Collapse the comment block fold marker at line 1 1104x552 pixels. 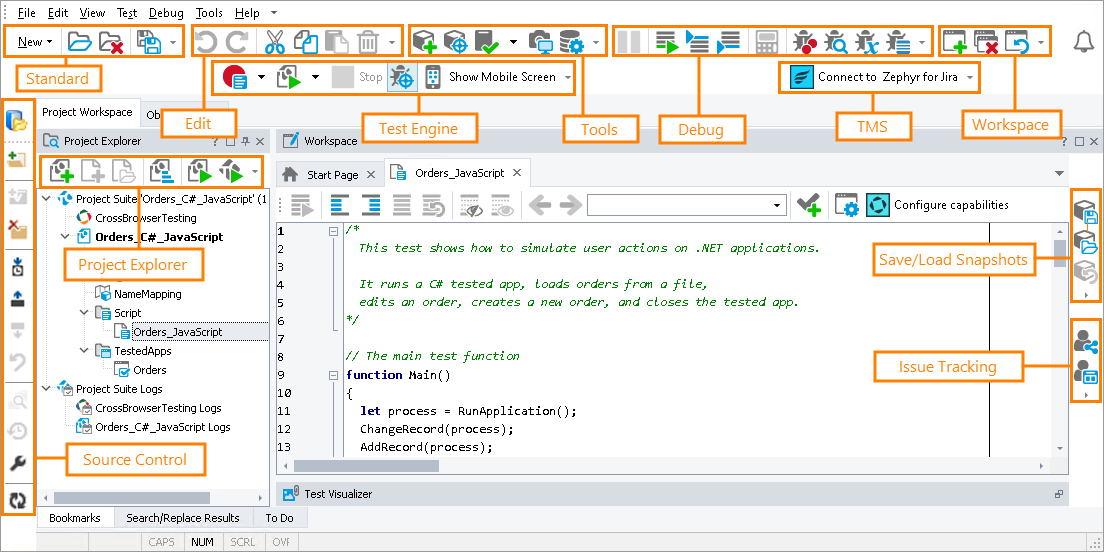[333, 230]
